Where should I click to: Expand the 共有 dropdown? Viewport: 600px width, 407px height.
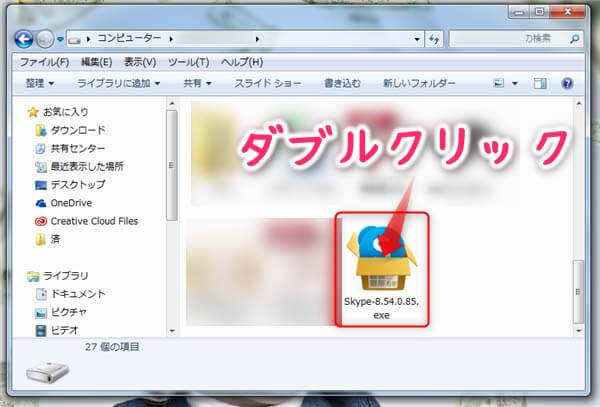(197, 83)
